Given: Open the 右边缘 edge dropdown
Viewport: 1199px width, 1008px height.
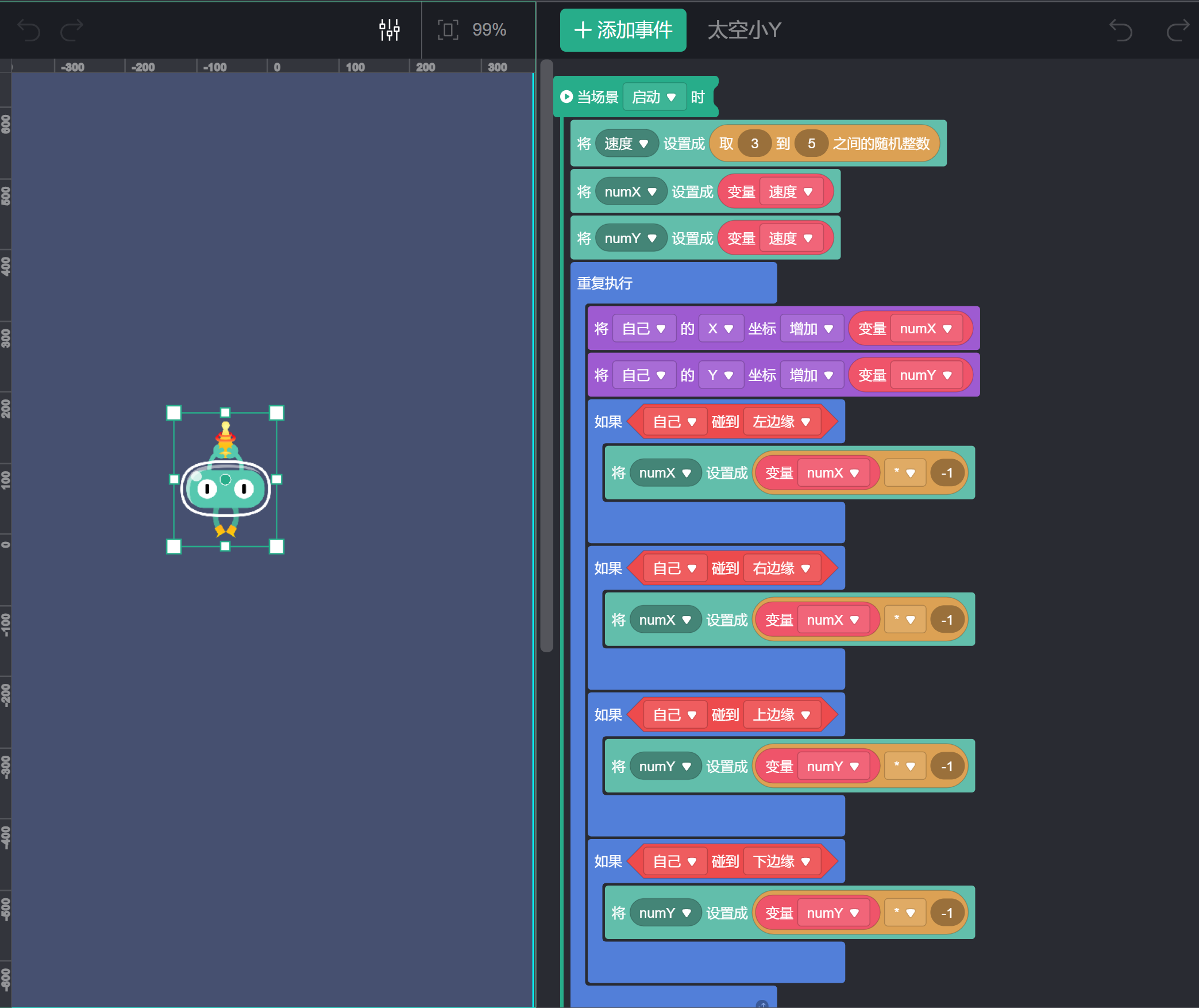Looking at the screenshot, I should pos(781,568).
